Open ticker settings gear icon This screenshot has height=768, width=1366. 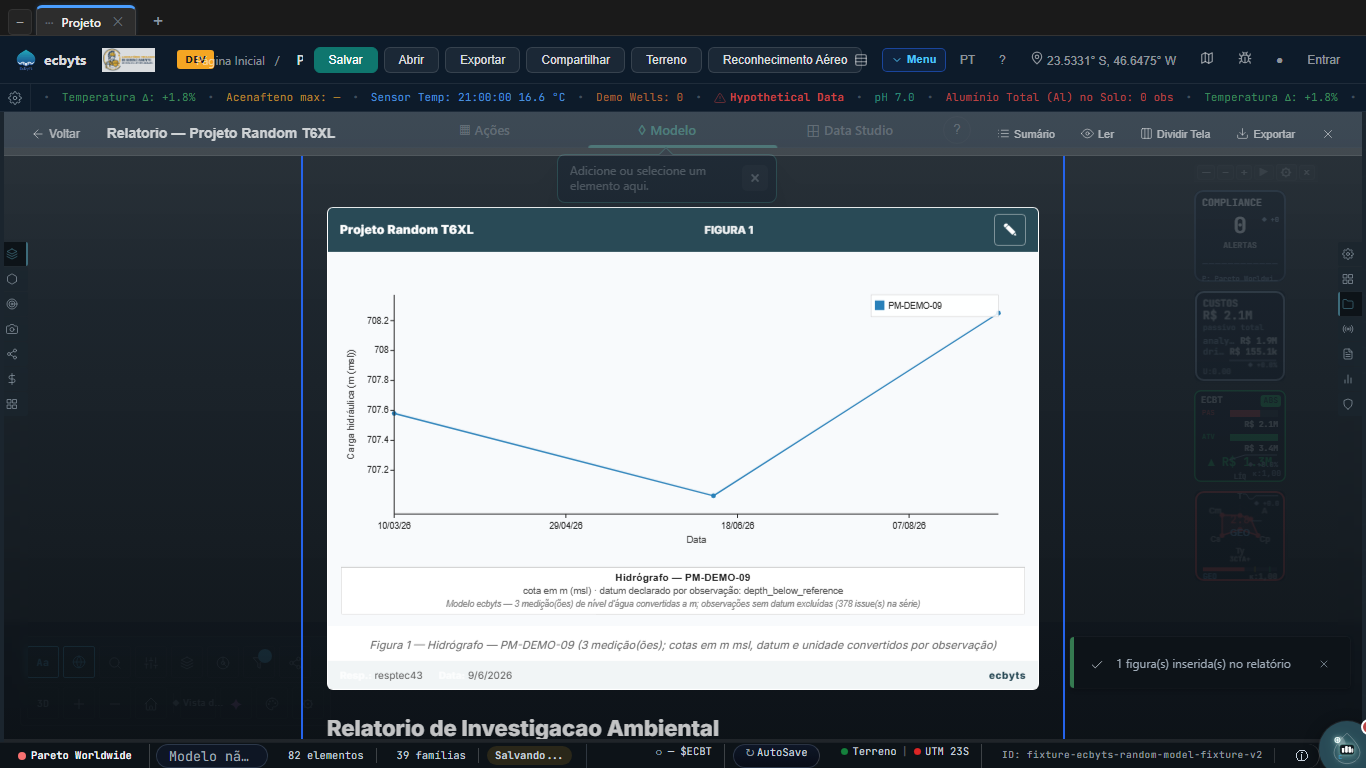click(15, 98)
